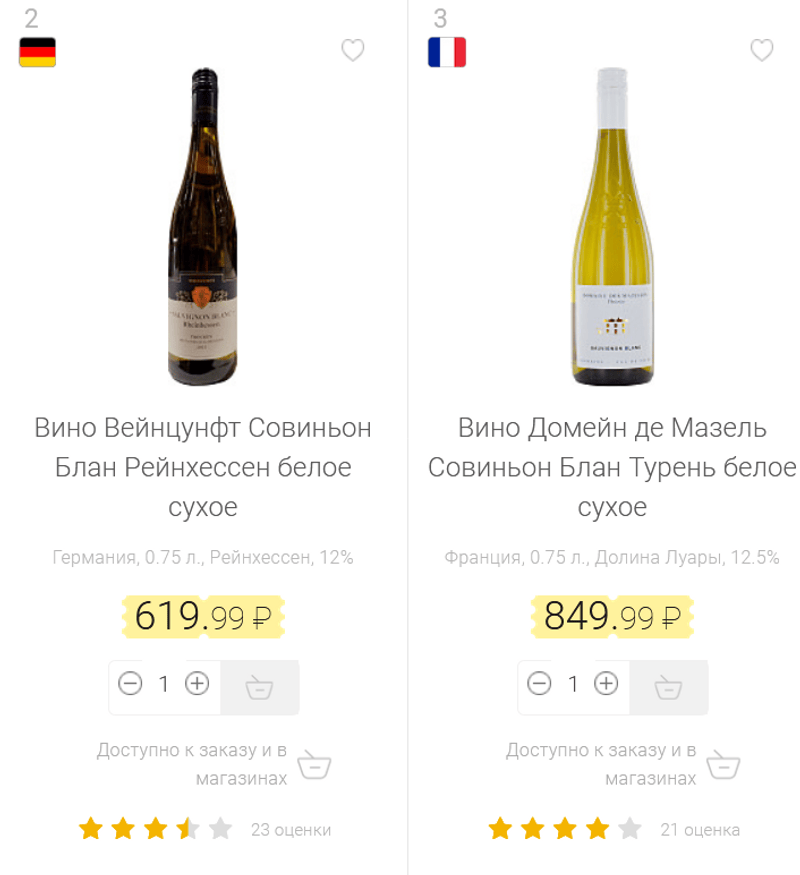
Task: Increase quantity of 849.99 ₽ wine
Action: coord(607,684)
